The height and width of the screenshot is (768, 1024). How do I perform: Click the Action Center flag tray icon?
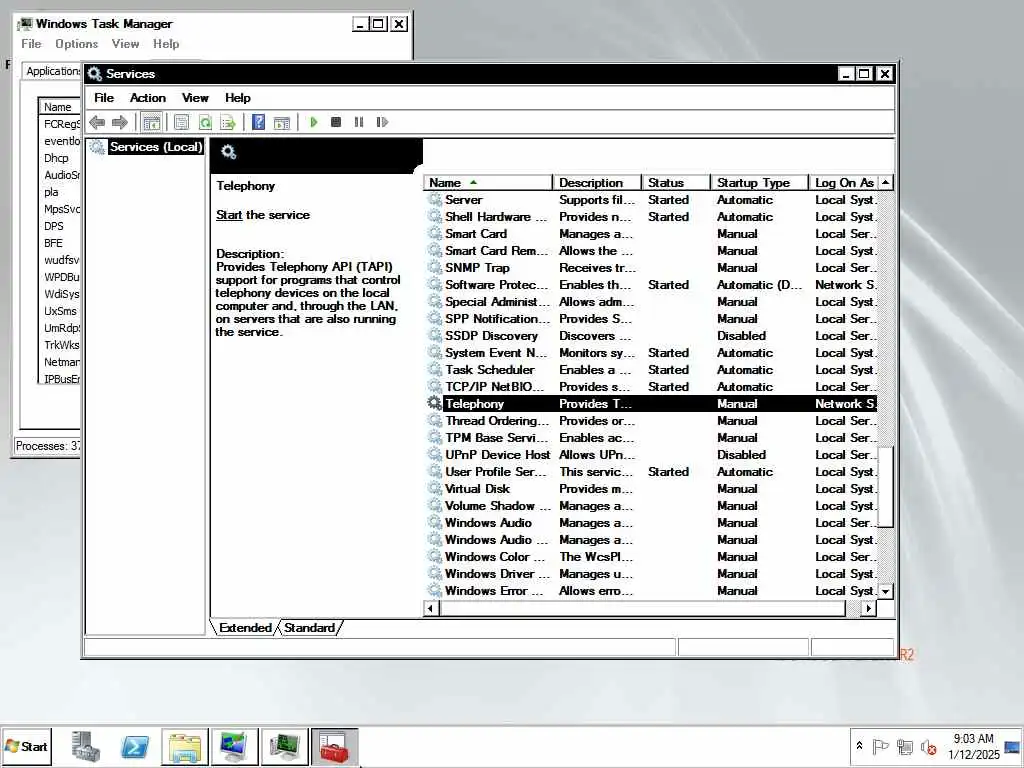pyautogui.click(x=880, y=746)
